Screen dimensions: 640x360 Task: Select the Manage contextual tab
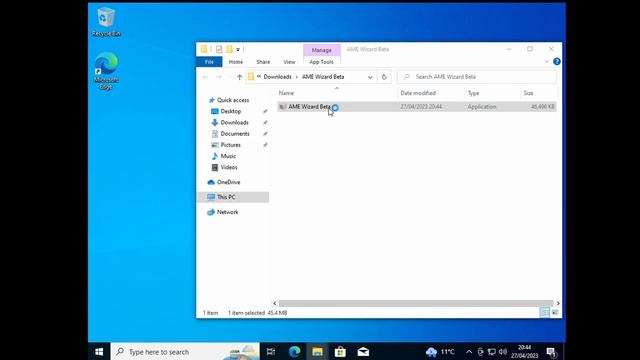coord(322,50)
